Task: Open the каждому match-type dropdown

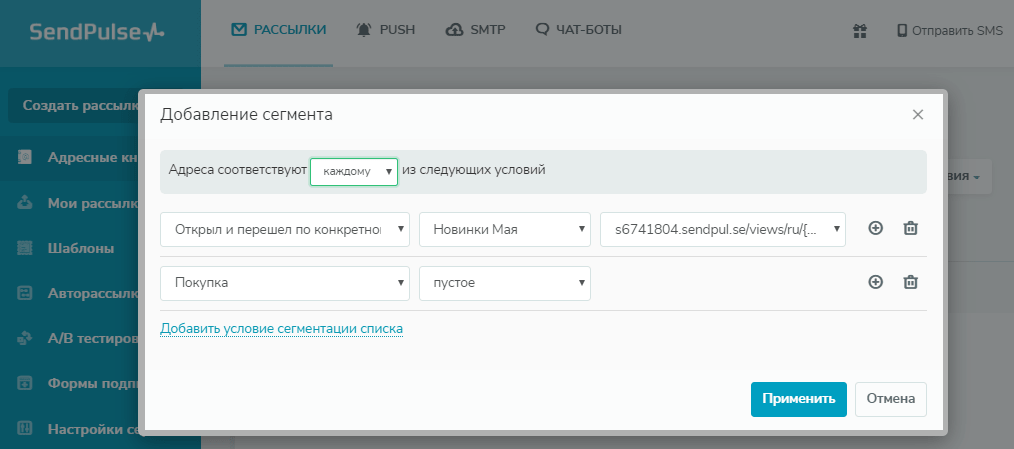Action: 354,171
